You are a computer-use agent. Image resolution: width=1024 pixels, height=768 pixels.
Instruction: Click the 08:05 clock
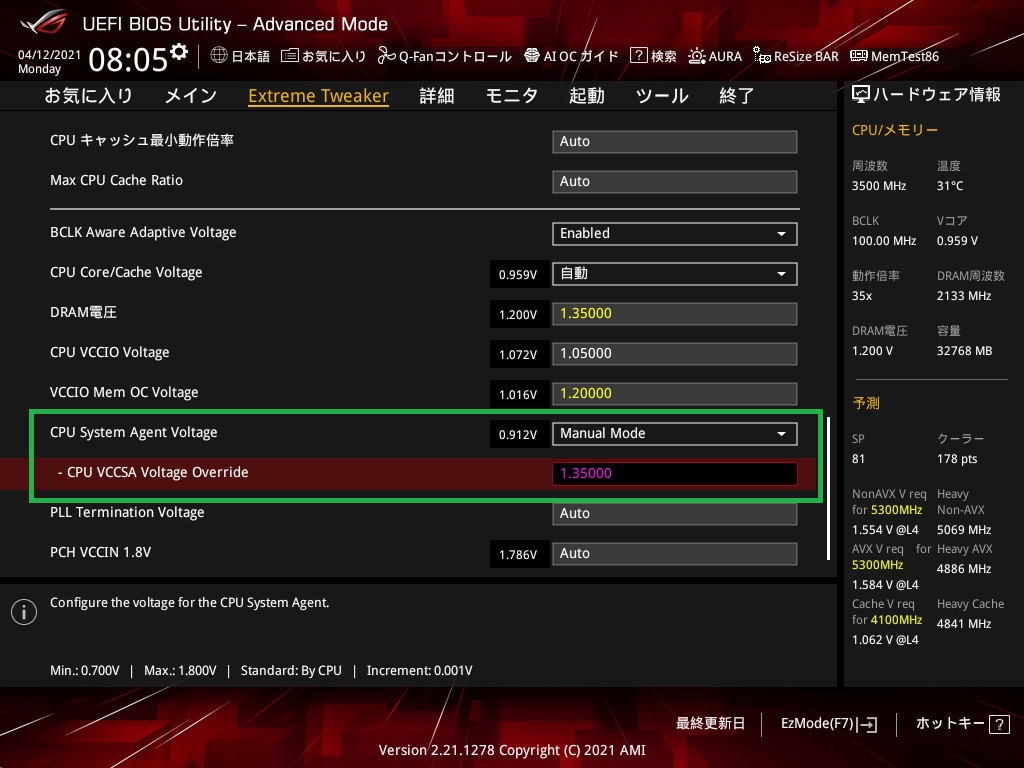tap(128, 59)
